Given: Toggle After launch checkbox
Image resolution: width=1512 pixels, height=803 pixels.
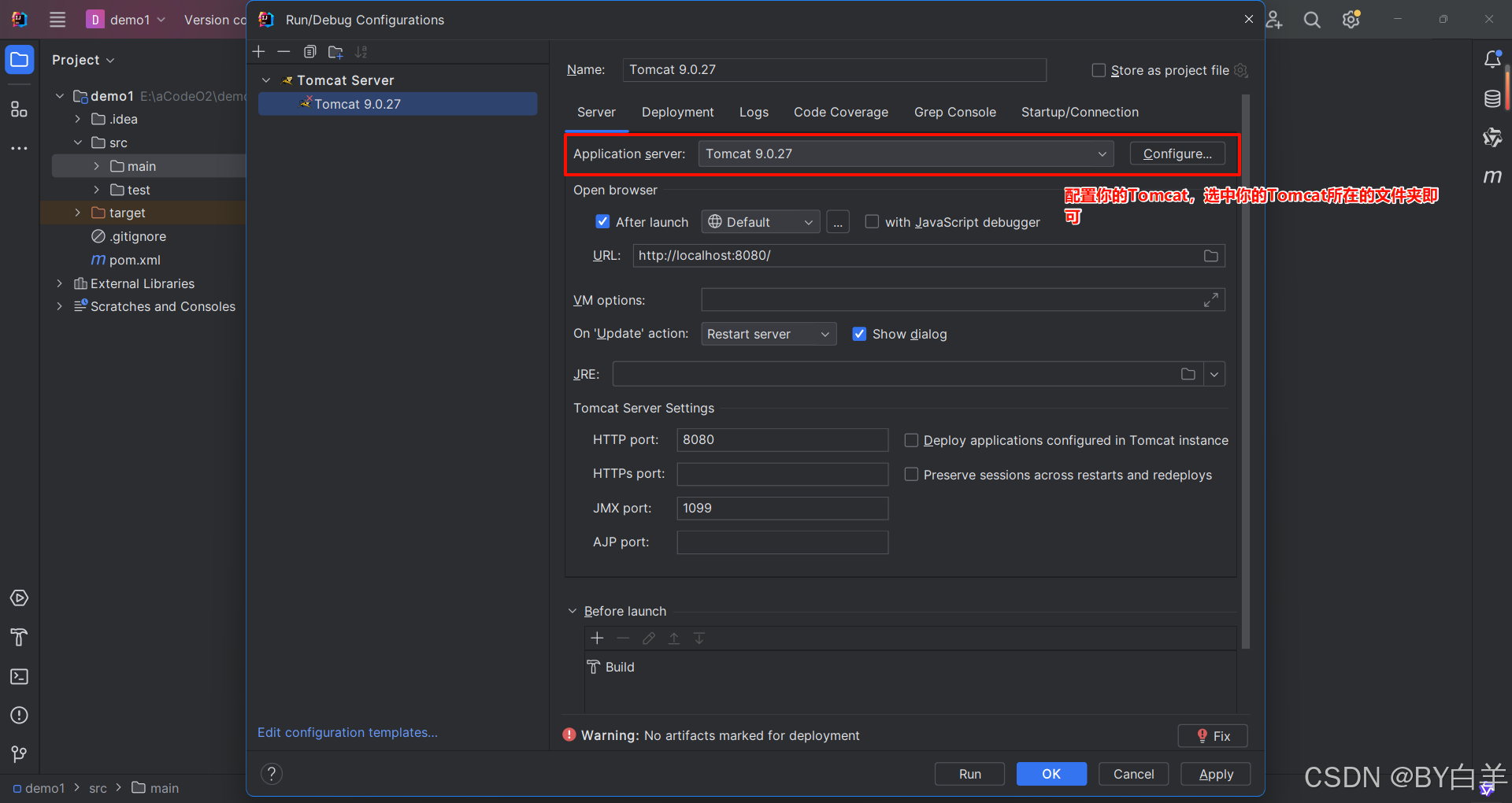Looking at the screenshot, I should tap(602, 222).
